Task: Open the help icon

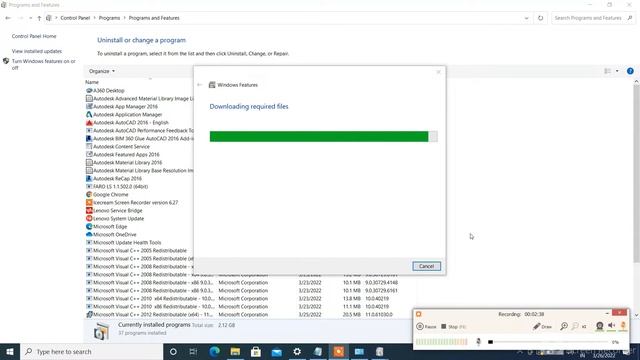Action: 630,71
